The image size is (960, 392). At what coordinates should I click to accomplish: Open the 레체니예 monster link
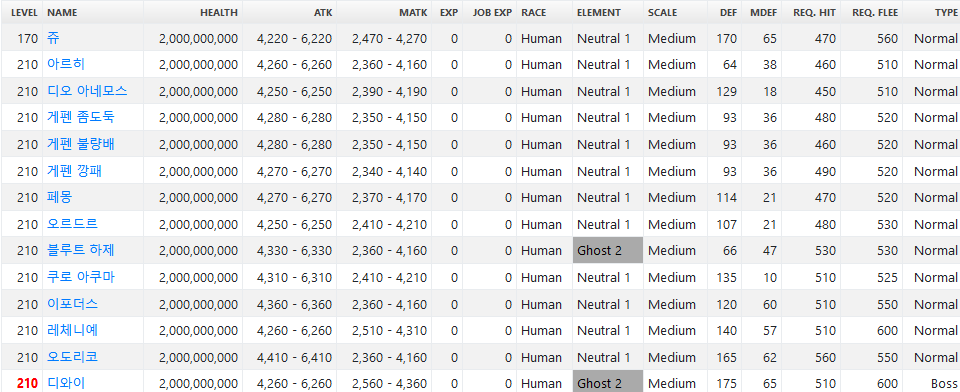[x=72, y=331]
